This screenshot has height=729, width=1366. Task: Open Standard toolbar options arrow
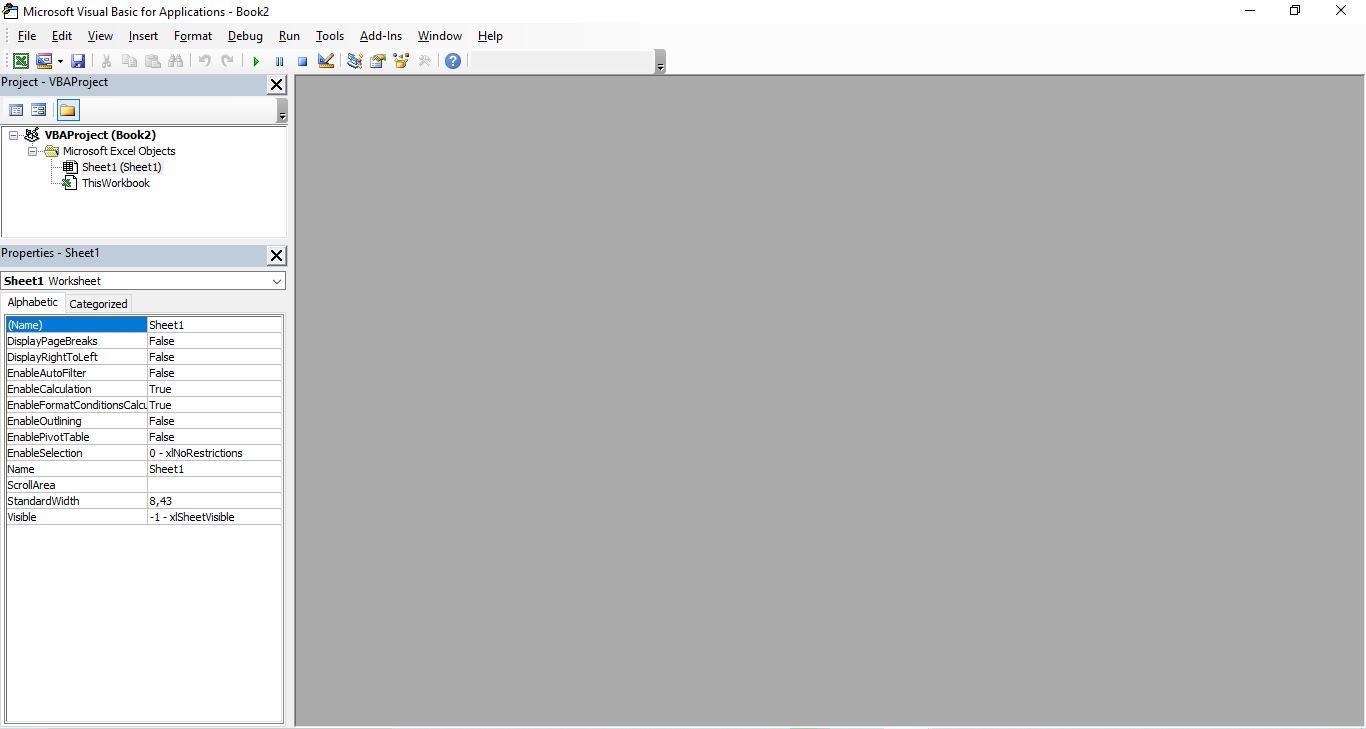660,64
